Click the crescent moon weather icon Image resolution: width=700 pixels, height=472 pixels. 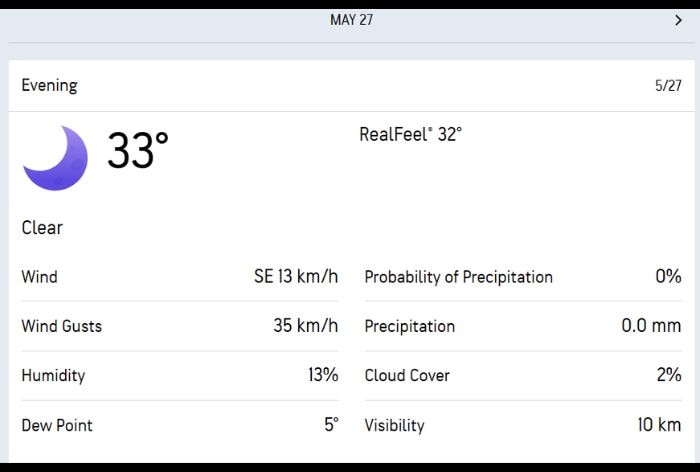click(x=55, y=158)
